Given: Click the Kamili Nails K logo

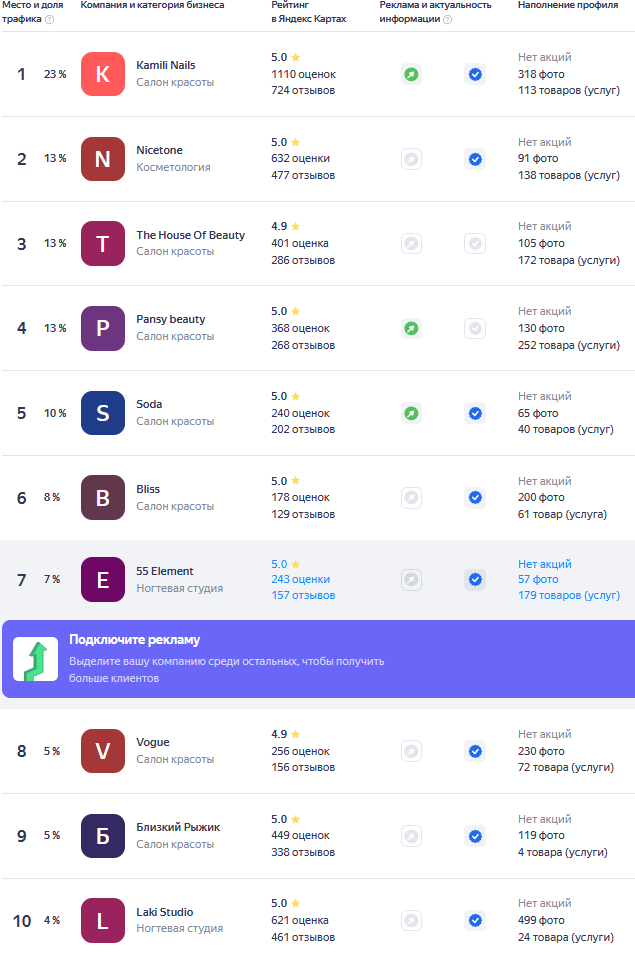Looking at the screenshot, I should [x=102, y=74].
